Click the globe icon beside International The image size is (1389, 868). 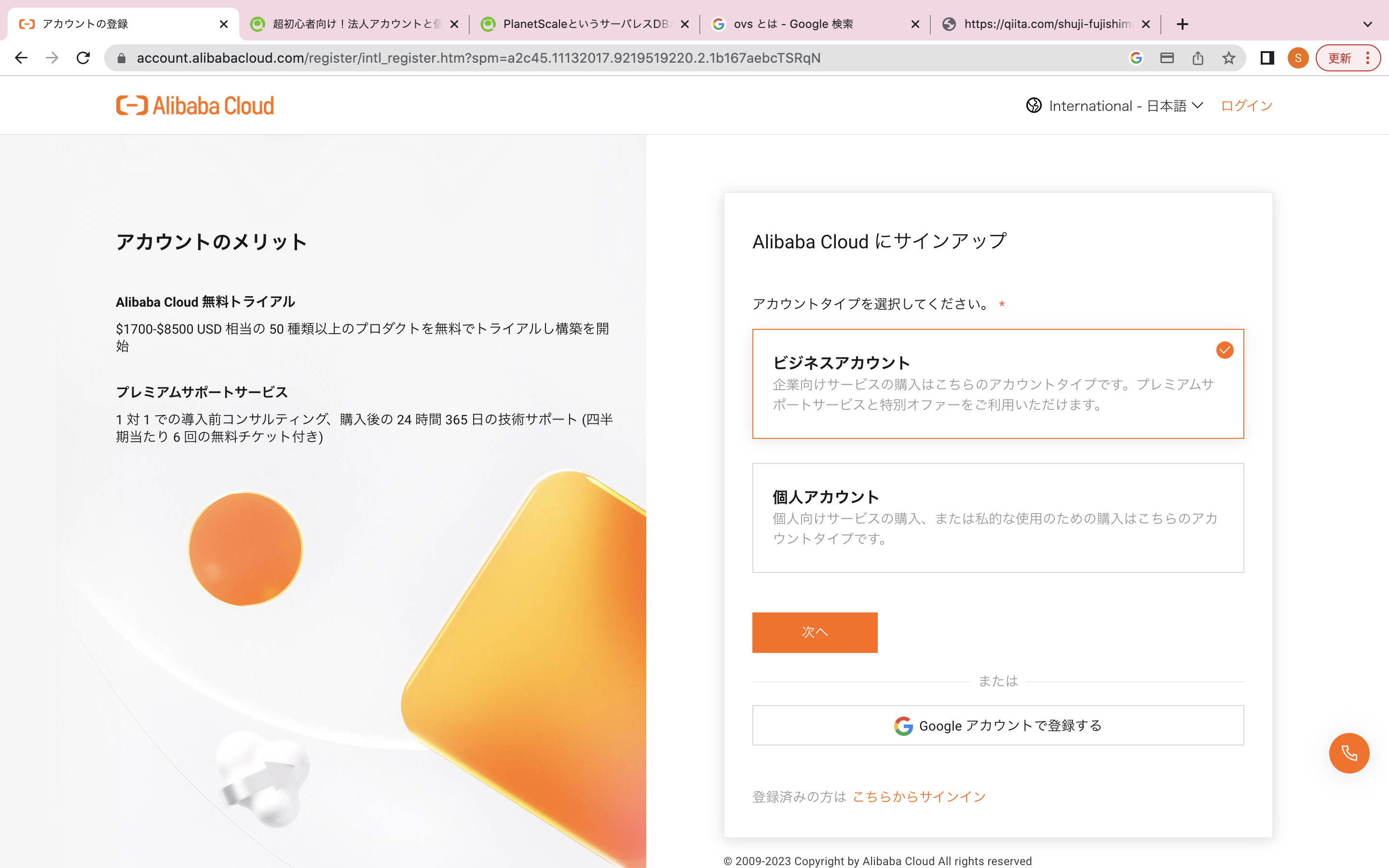click(1034, 106)
